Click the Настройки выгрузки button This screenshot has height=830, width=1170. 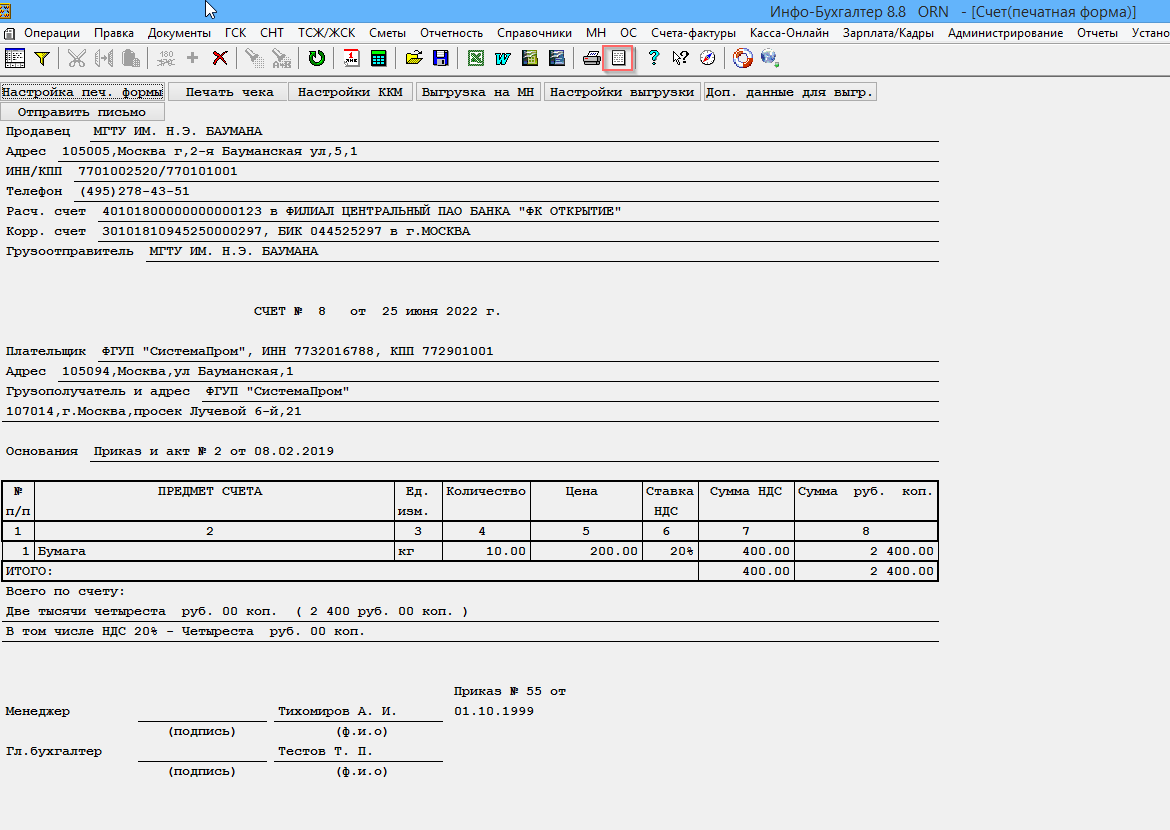(x=622, y=92)
